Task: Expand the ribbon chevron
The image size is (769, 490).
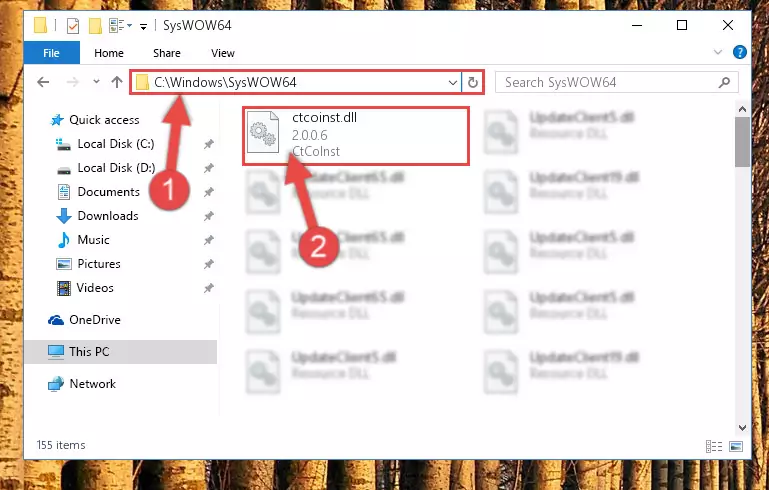Action: [718, 52]
